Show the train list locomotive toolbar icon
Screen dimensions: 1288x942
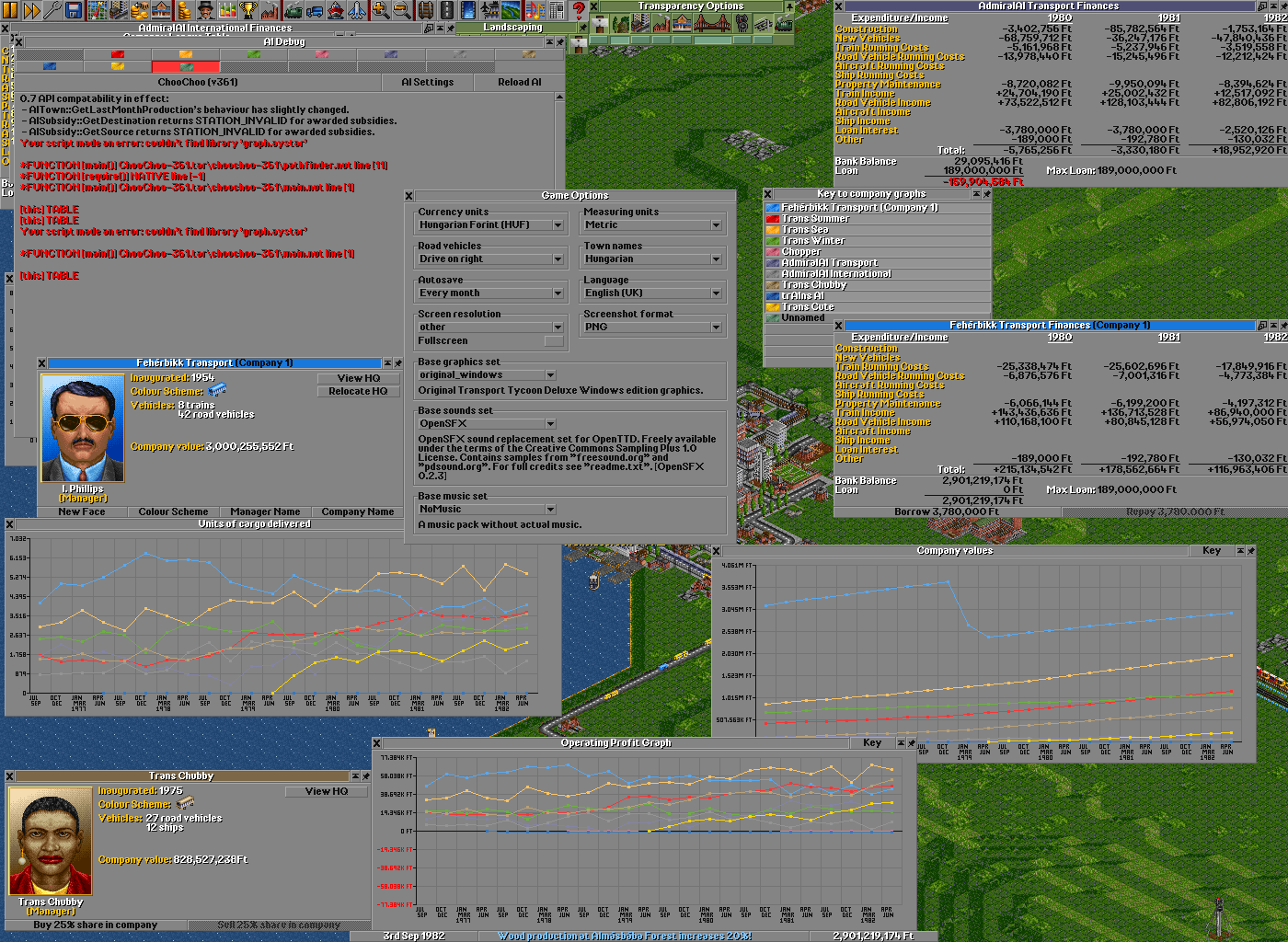(293, 10)
